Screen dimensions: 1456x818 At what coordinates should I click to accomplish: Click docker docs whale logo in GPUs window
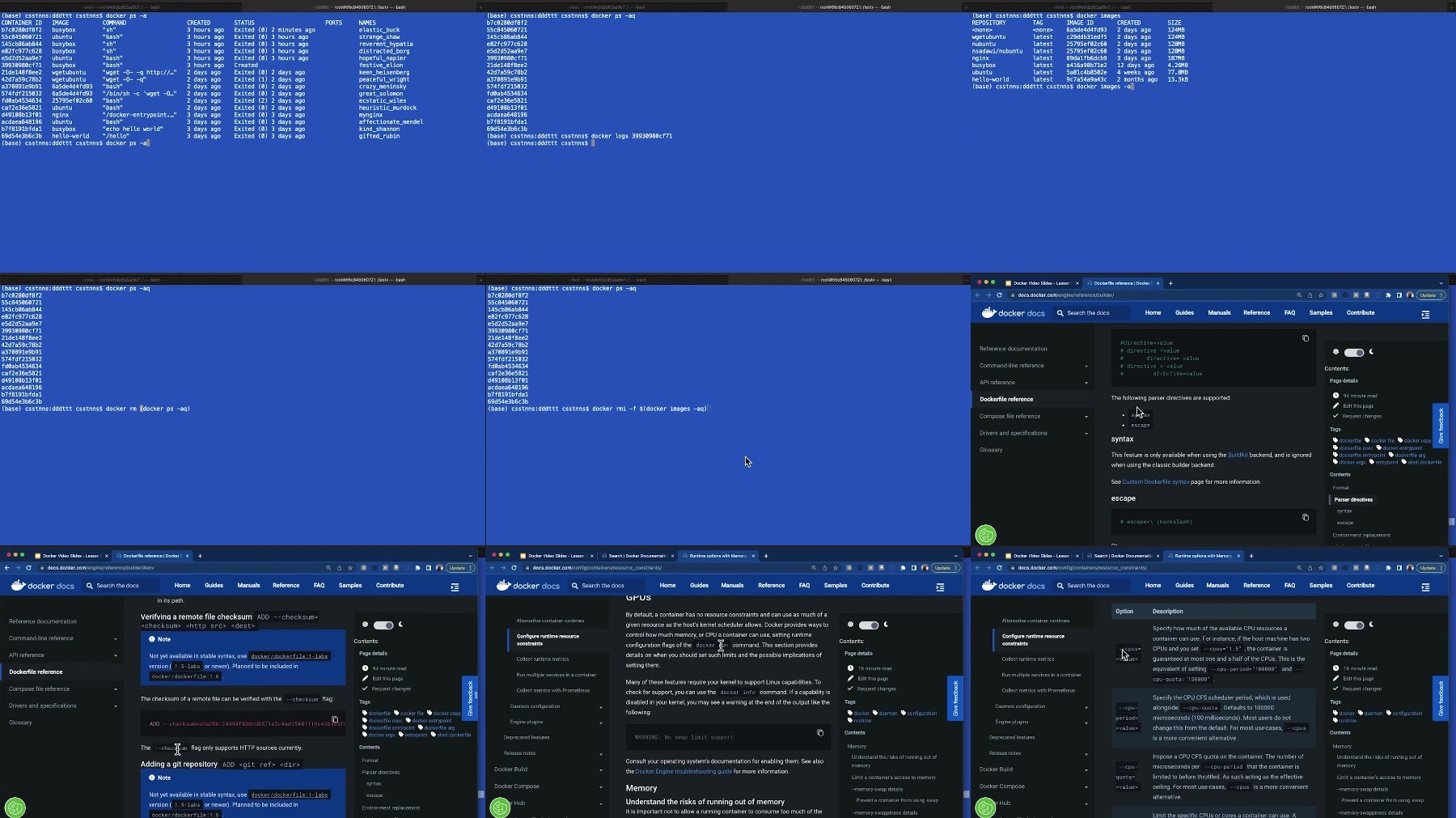[503, 585]
